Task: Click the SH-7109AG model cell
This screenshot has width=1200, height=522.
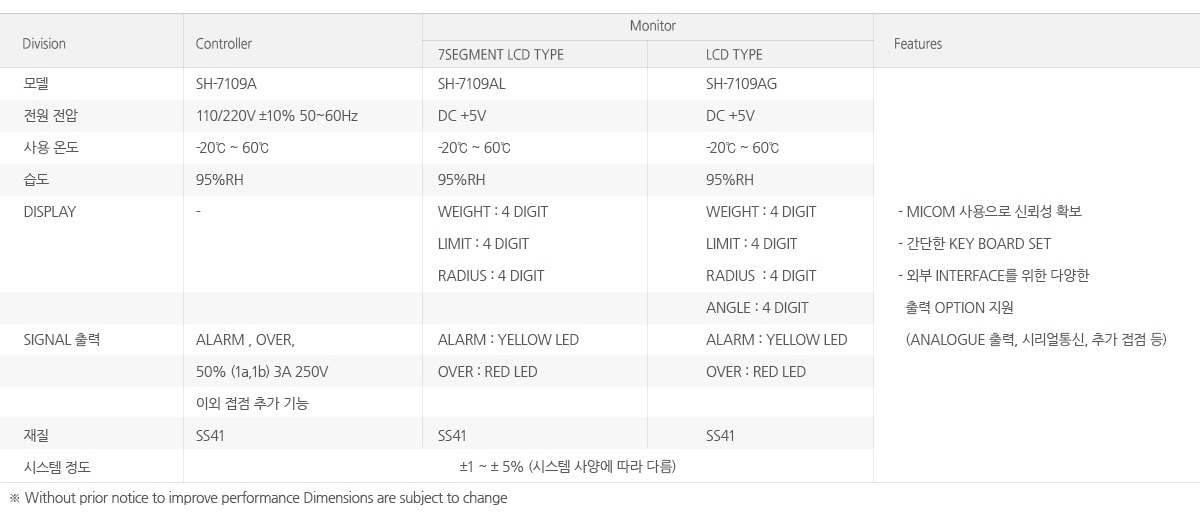Action: [741, 84]
